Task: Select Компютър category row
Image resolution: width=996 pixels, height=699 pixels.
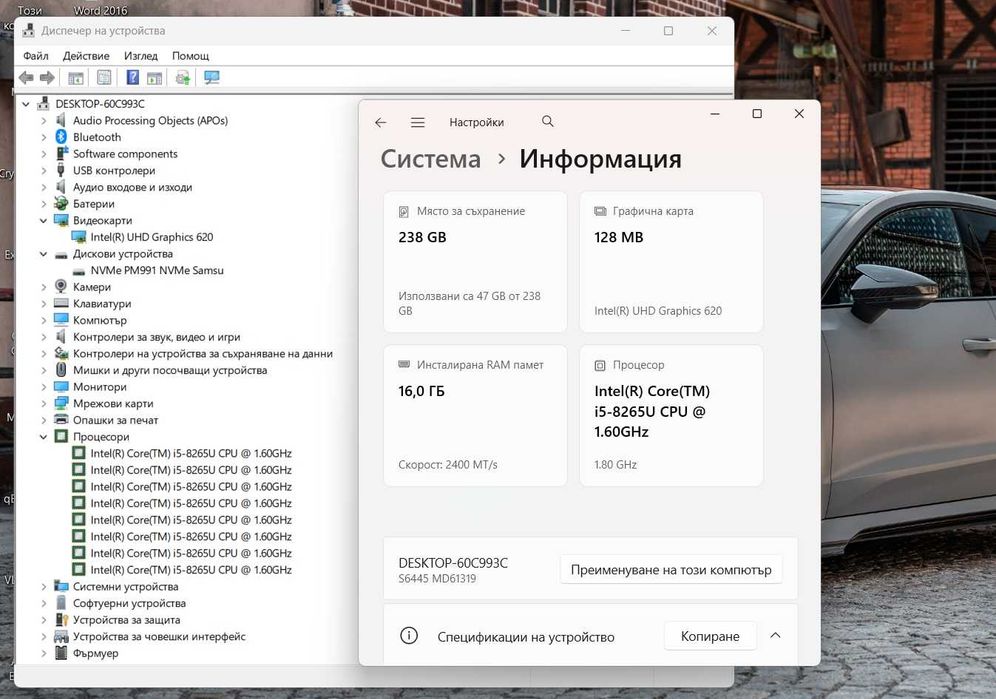Action: (100, 320)
